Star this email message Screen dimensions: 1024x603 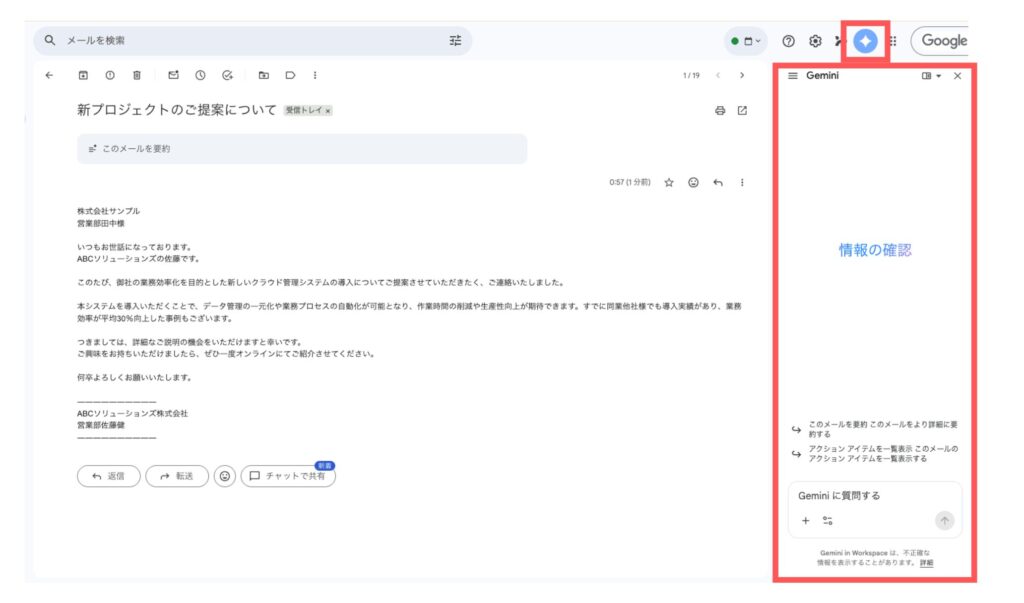[x=669, y=183]
